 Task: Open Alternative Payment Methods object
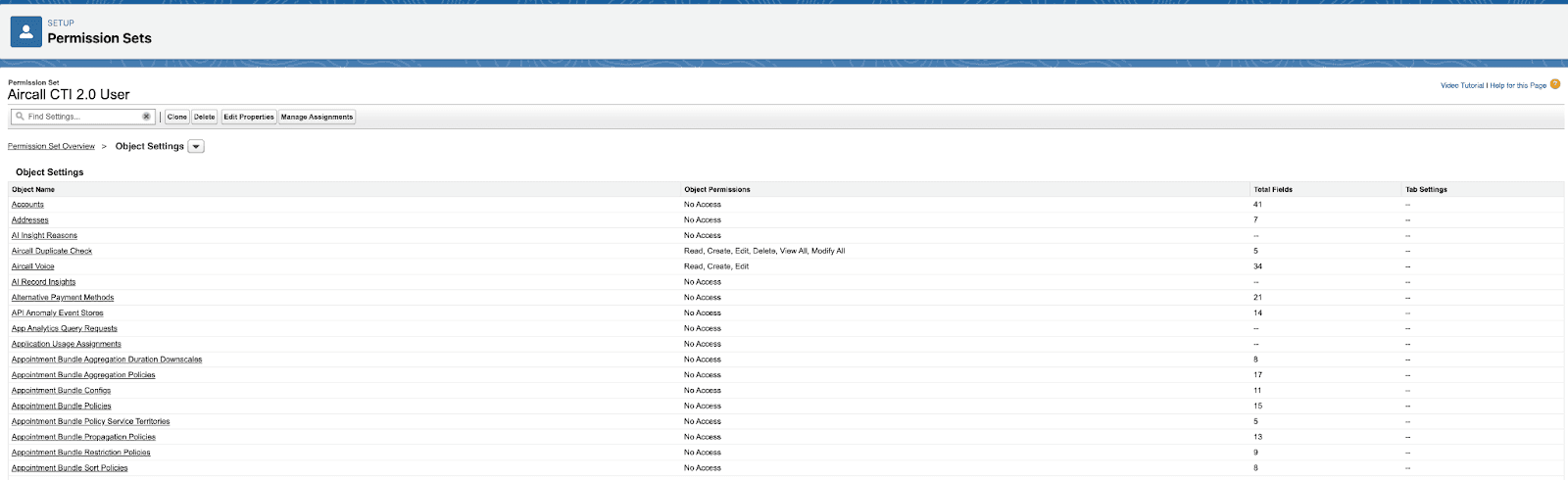63,298
